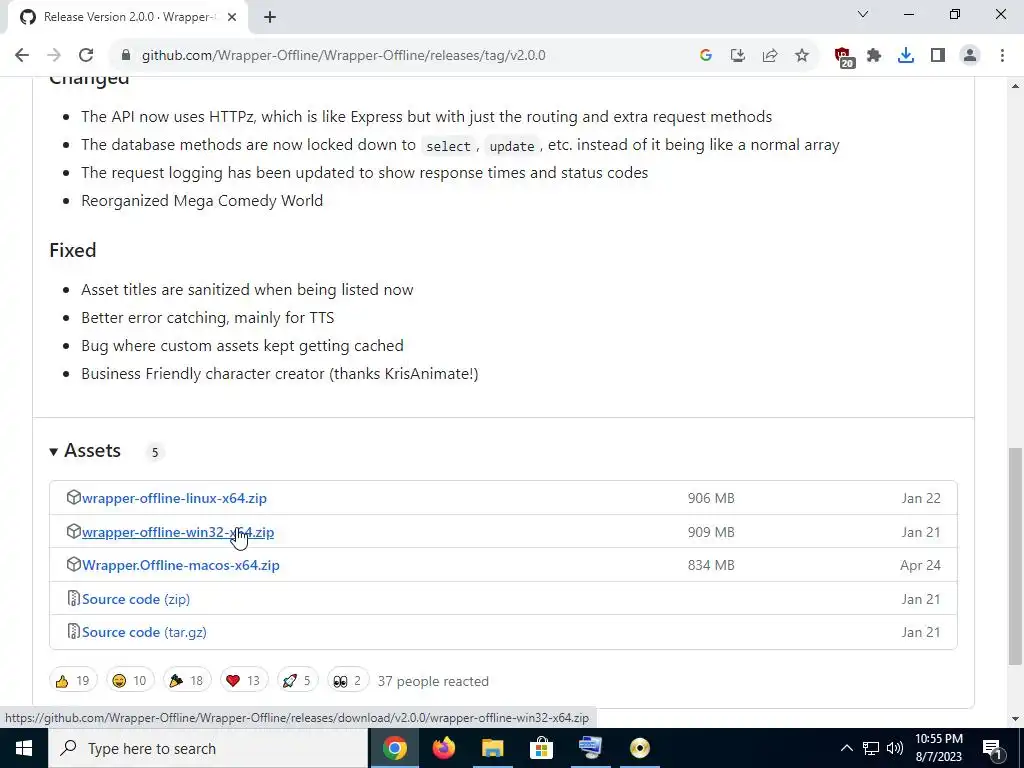Open the tab search chevron
The height and width of the screenshot is (768, 1024).
tap(863, 14)
